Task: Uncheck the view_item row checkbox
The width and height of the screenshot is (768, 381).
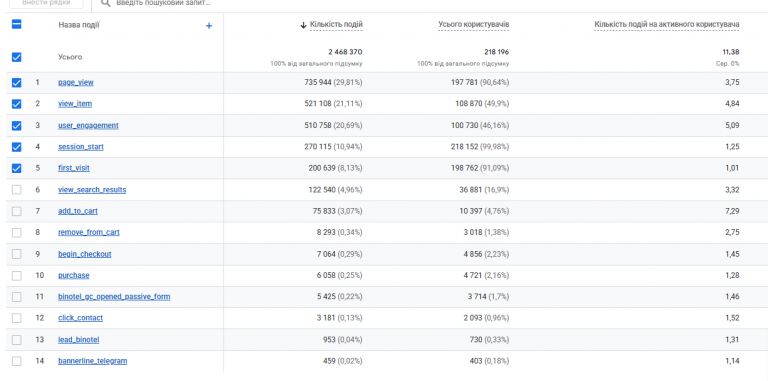Action: click(x=16, y=104)
